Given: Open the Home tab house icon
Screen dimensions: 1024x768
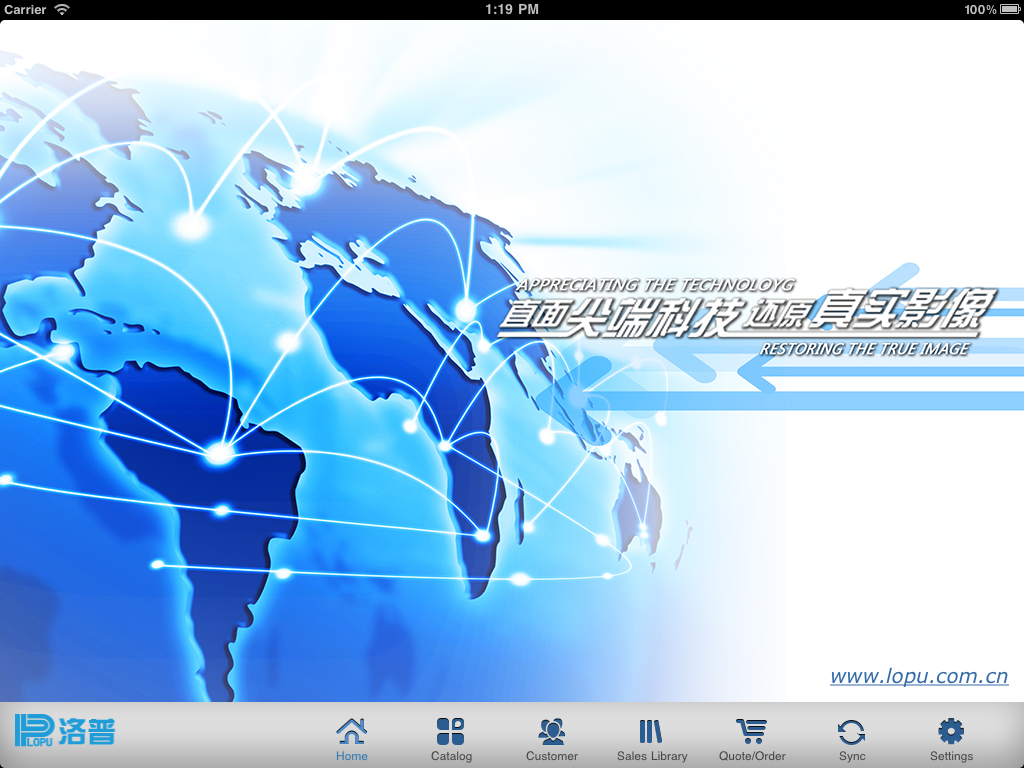Looking at the screenshot, I should coord(351,731).
